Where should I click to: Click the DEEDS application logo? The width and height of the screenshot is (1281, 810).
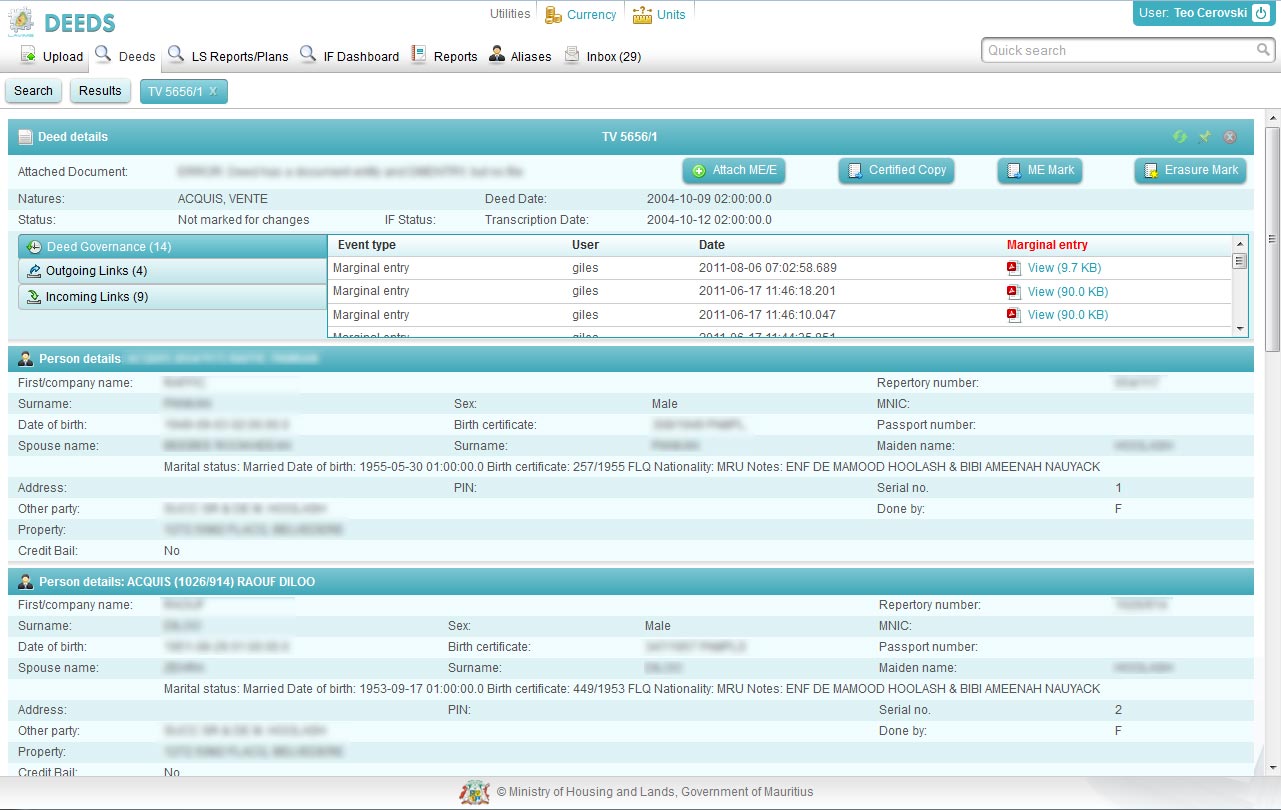(x=62, y=22)
